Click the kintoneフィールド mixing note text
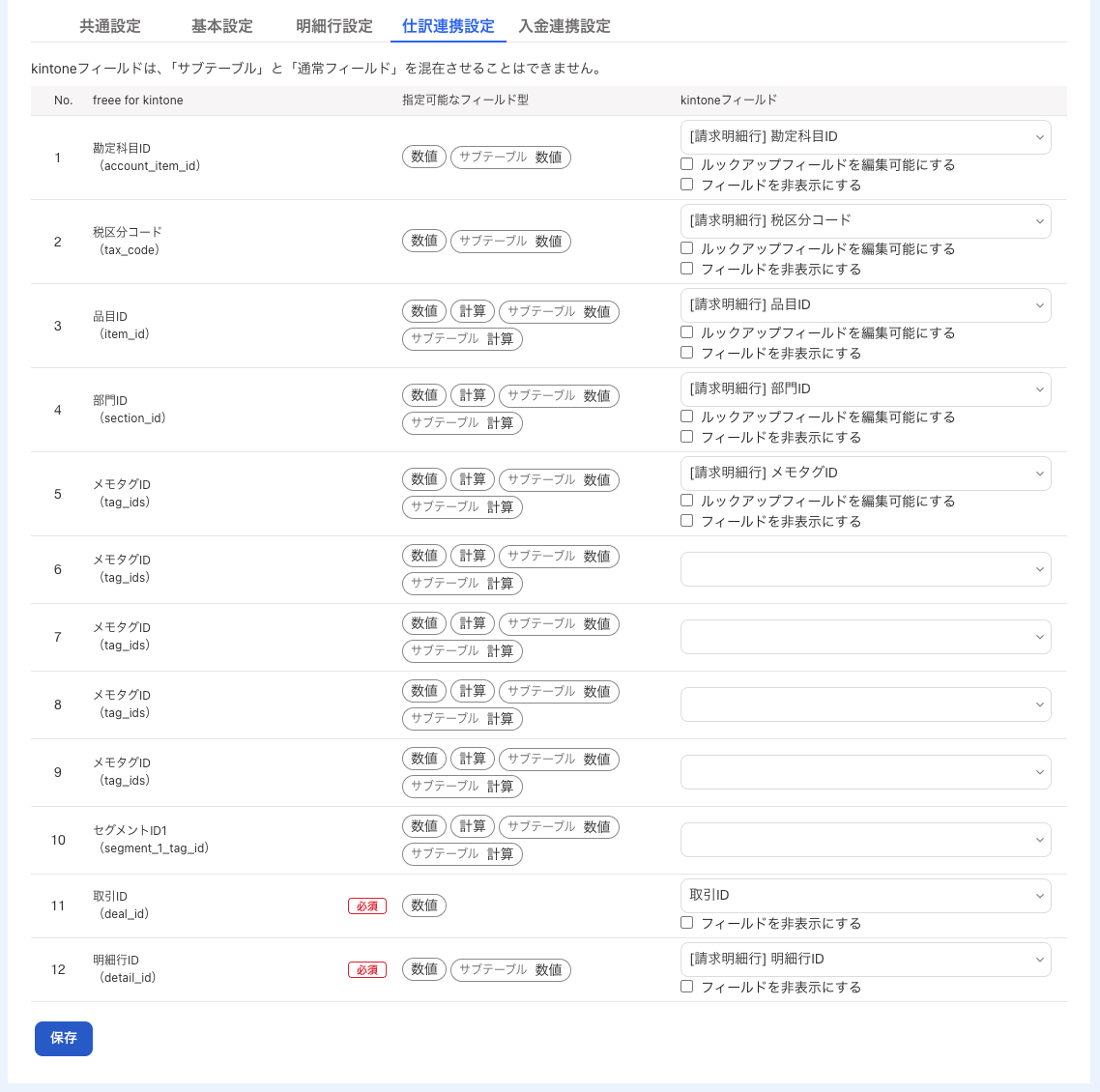This screenshot has width=1100, height=1092. pyautogui.click(x=318, y=69)
